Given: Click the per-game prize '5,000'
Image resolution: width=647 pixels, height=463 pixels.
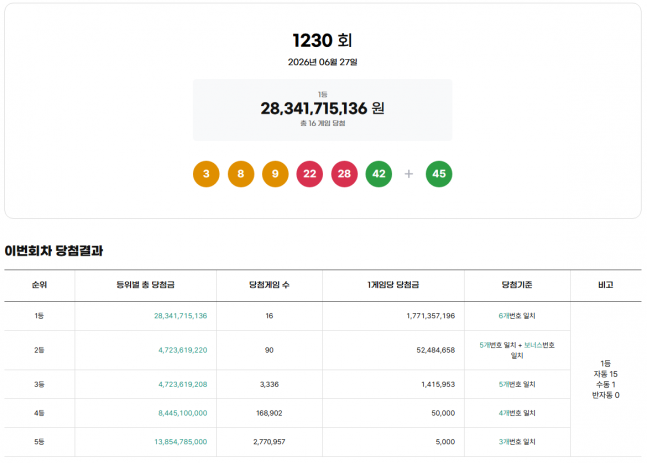Looking at the screenshot, I should [x=445, y=442].
